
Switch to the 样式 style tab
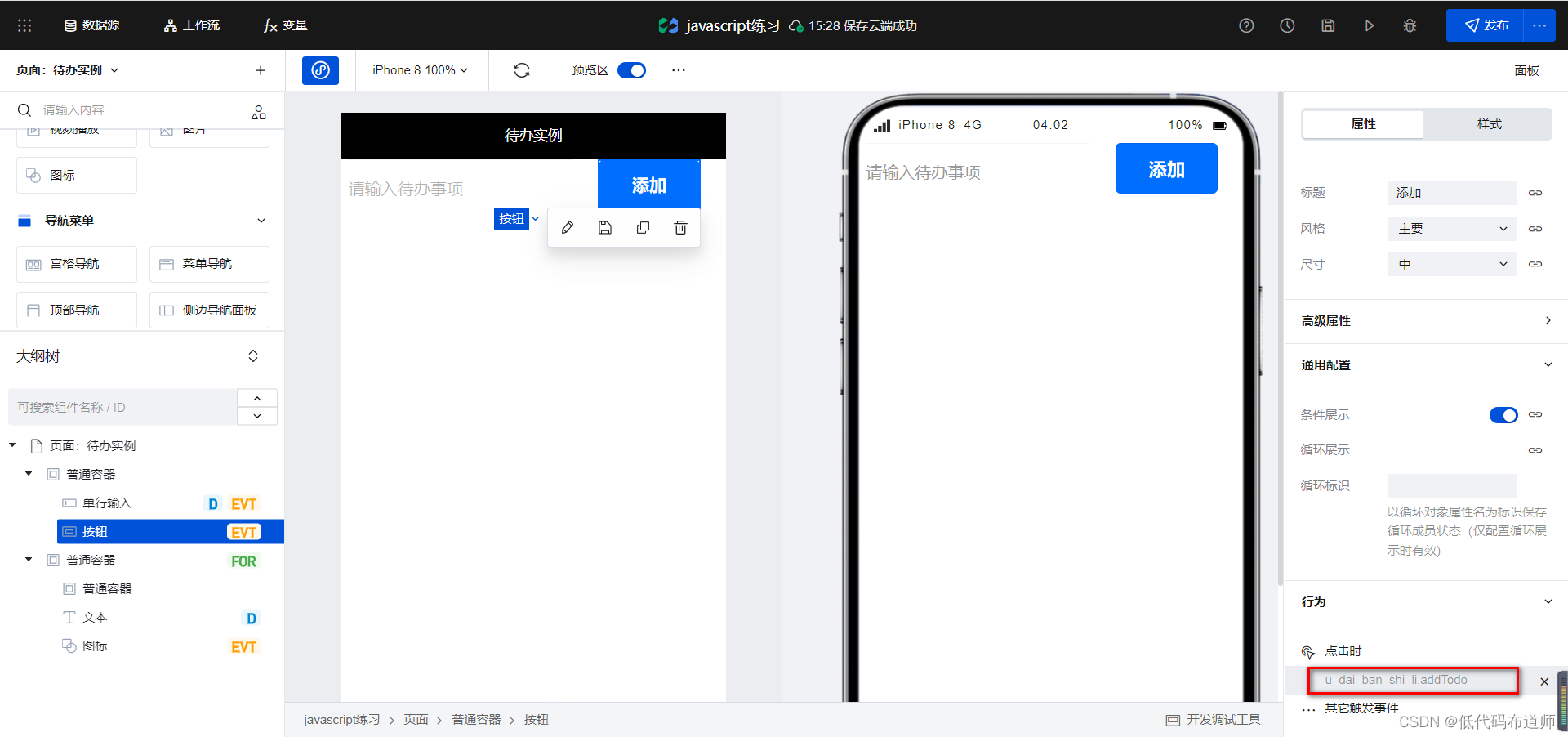(x=1489, y=124)
